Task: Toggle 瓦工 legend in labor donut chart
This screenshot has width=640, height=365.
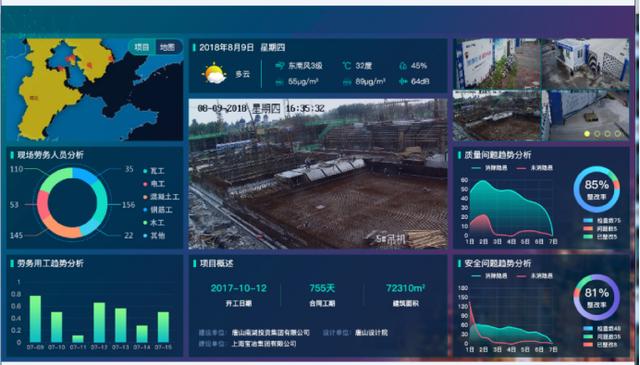Action: click(x=154, y=171)
